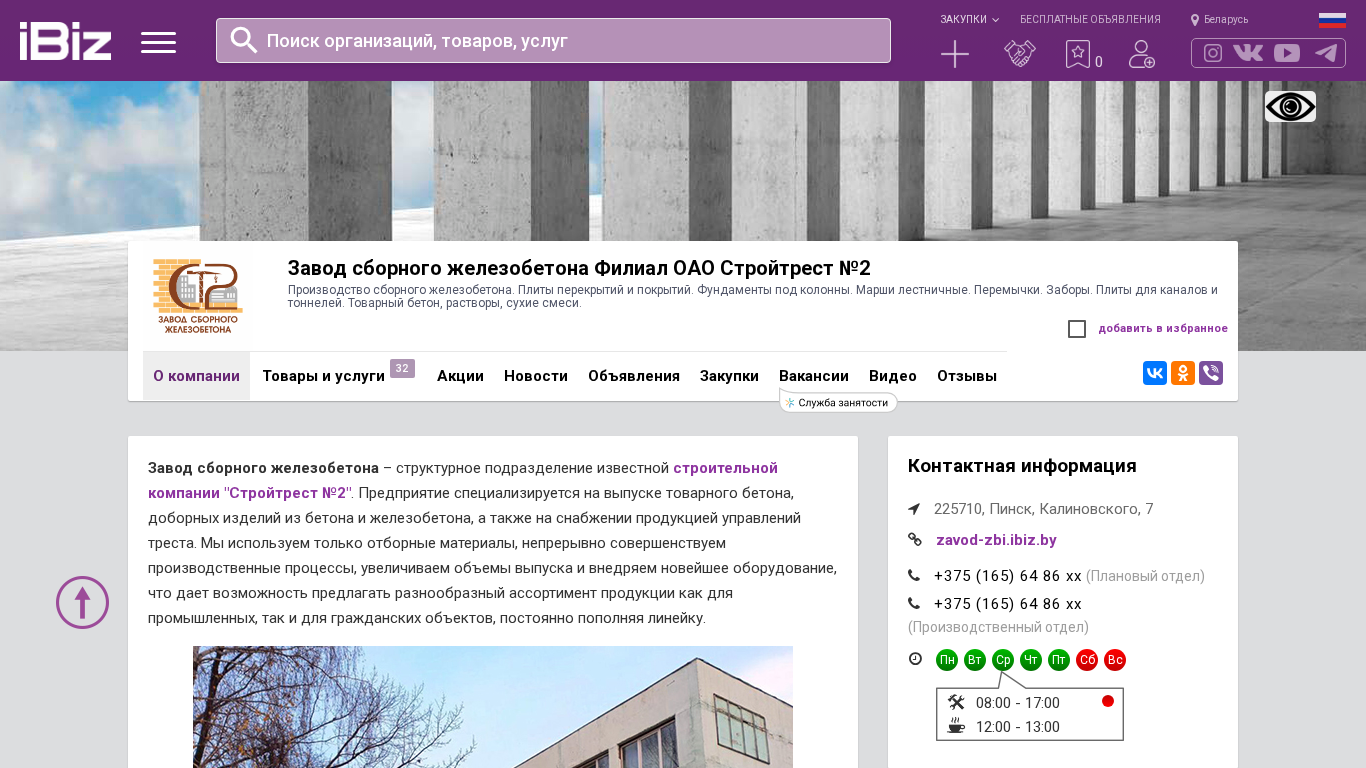1366x768 pixels.
Task: Click lunch break '12:00 - 13:00'
Action: click(1018, 727)
